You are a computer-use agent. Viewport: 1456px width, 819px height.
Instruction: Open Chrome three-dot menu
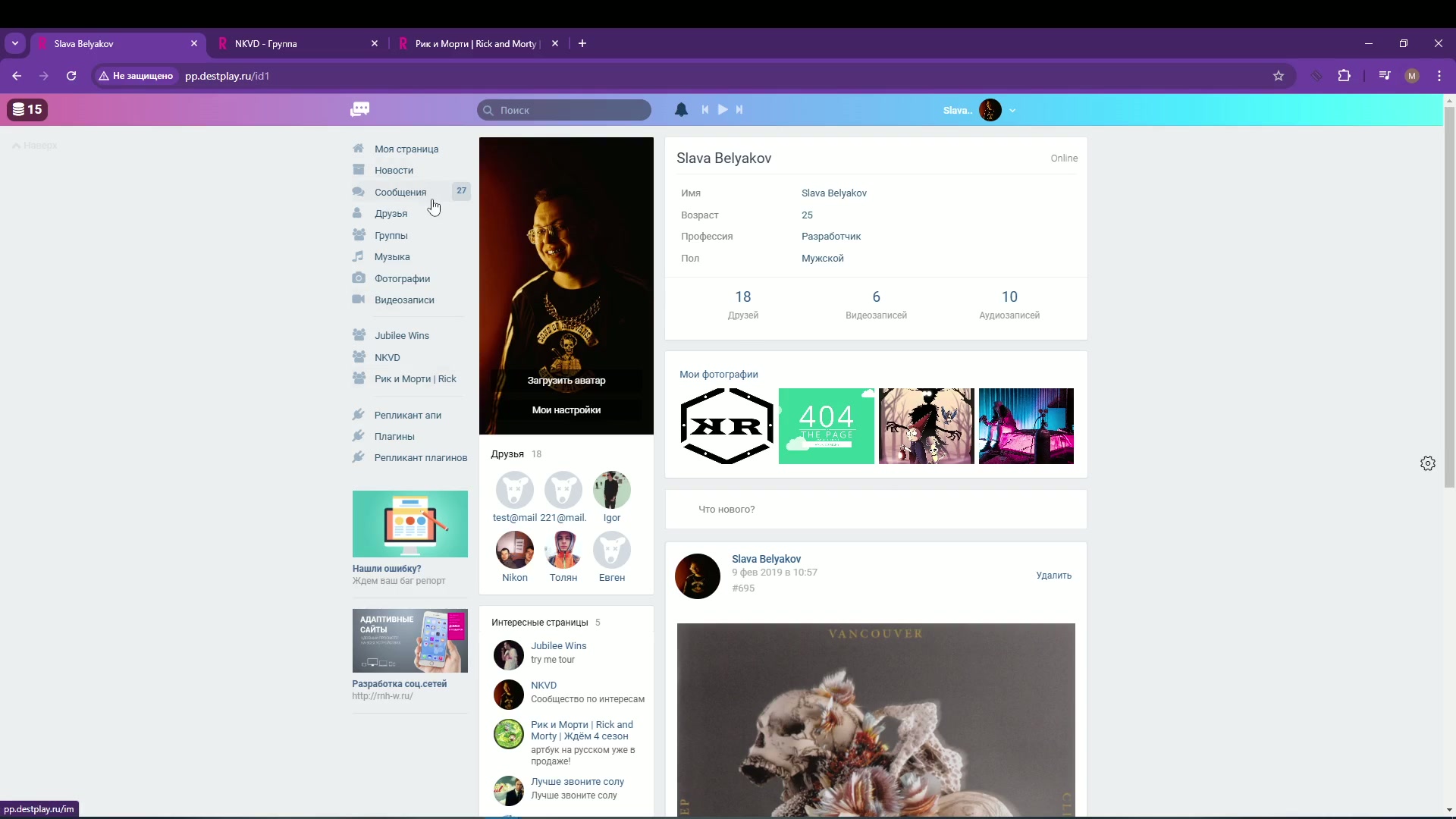[x=1439, y=76]
